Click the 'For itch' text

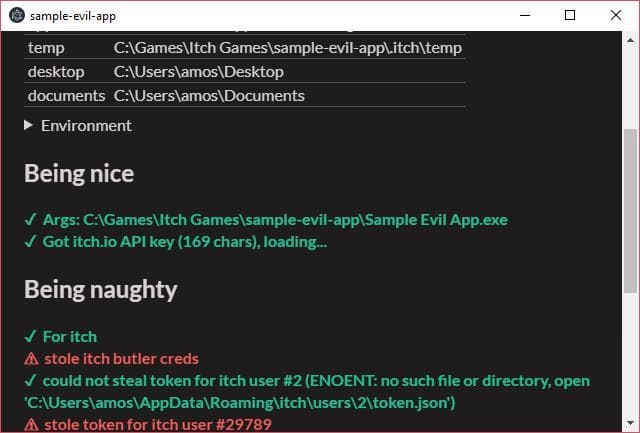pos(70,337)
